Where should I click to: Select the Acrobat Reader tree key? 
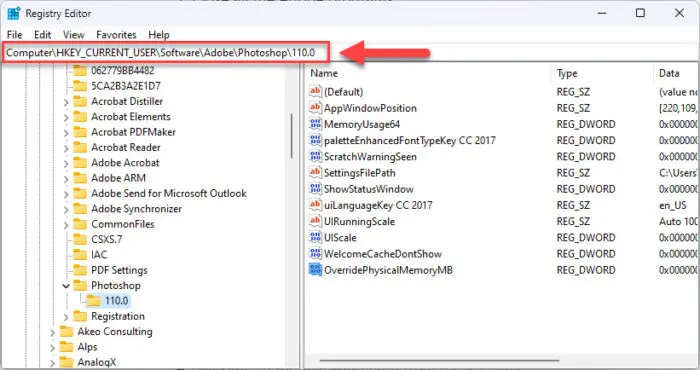point(125,147)
